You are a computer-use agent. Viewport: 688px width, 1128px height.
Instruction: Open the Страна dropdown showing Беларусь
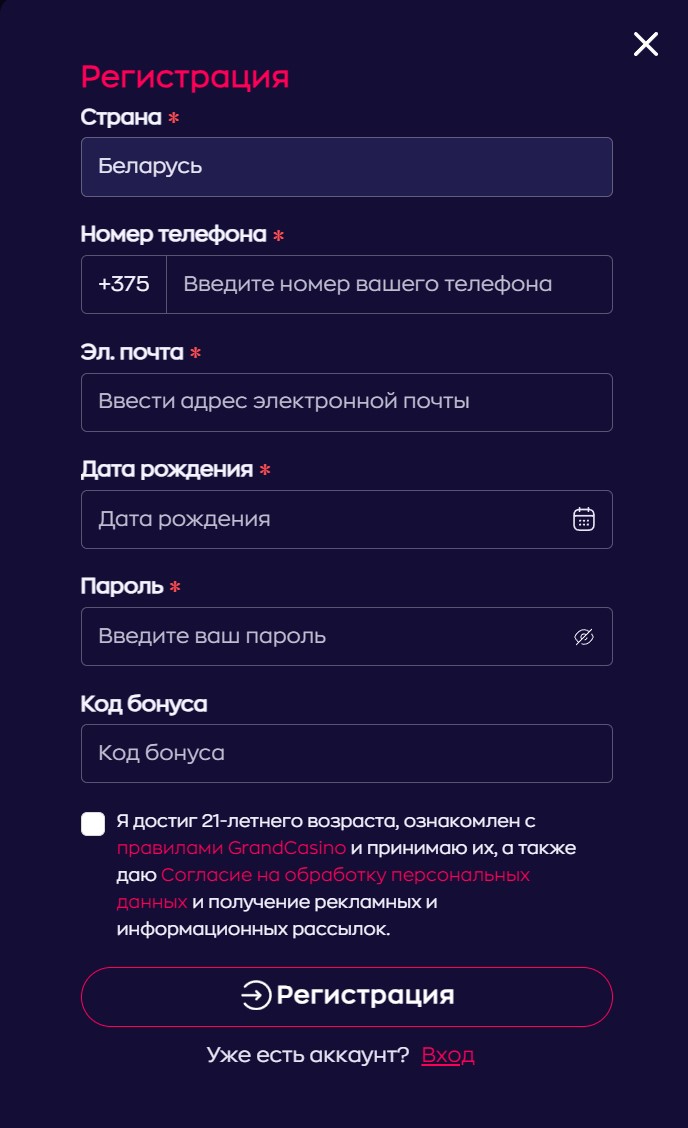coord(346,167)
